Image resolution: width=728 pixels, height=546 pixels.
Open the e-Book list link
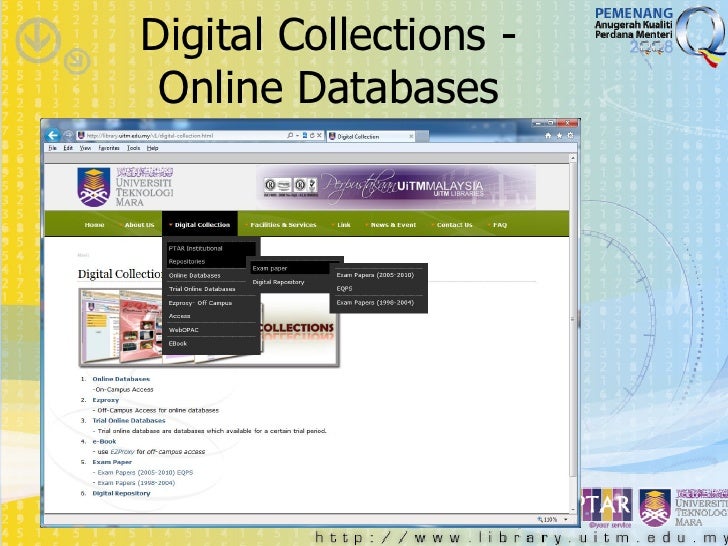tap(104, 442)
